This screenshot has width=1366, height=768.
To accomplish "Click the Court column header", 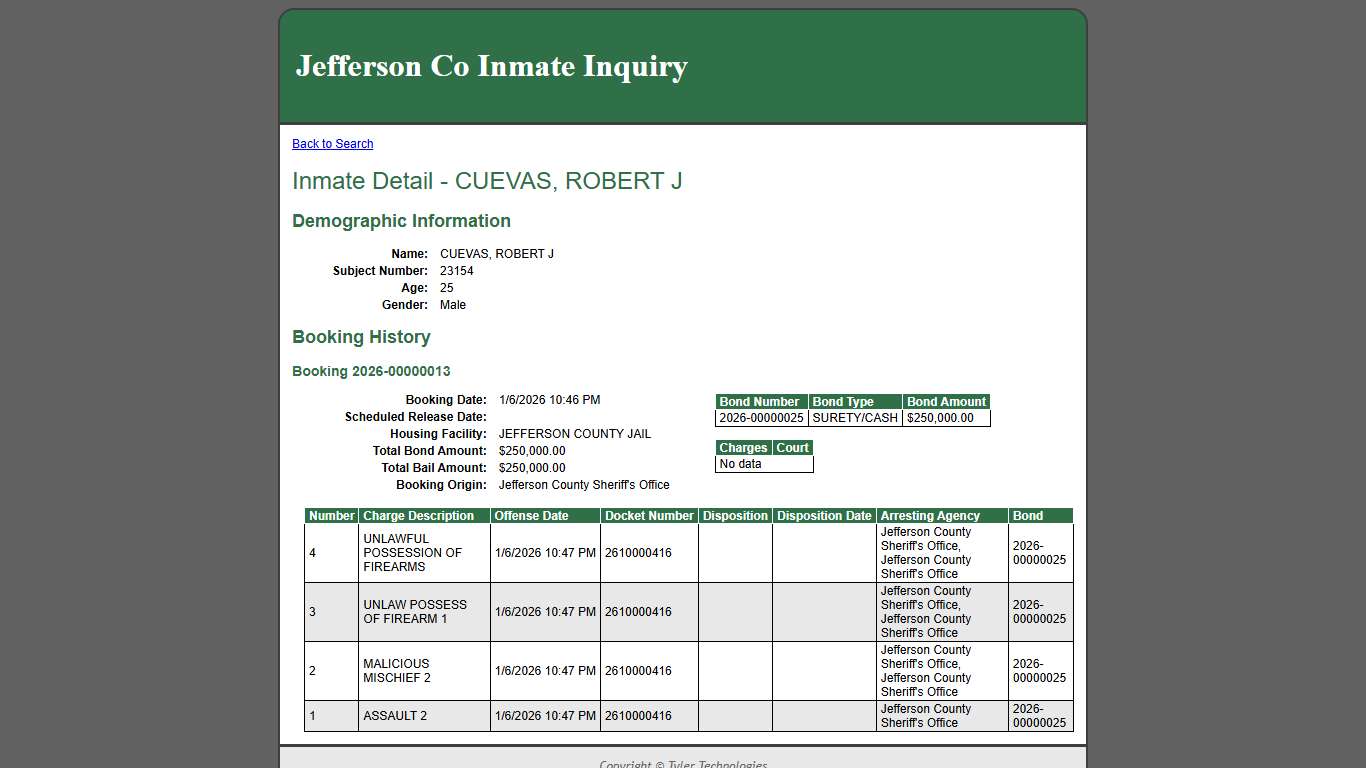I will pos(792,448).
